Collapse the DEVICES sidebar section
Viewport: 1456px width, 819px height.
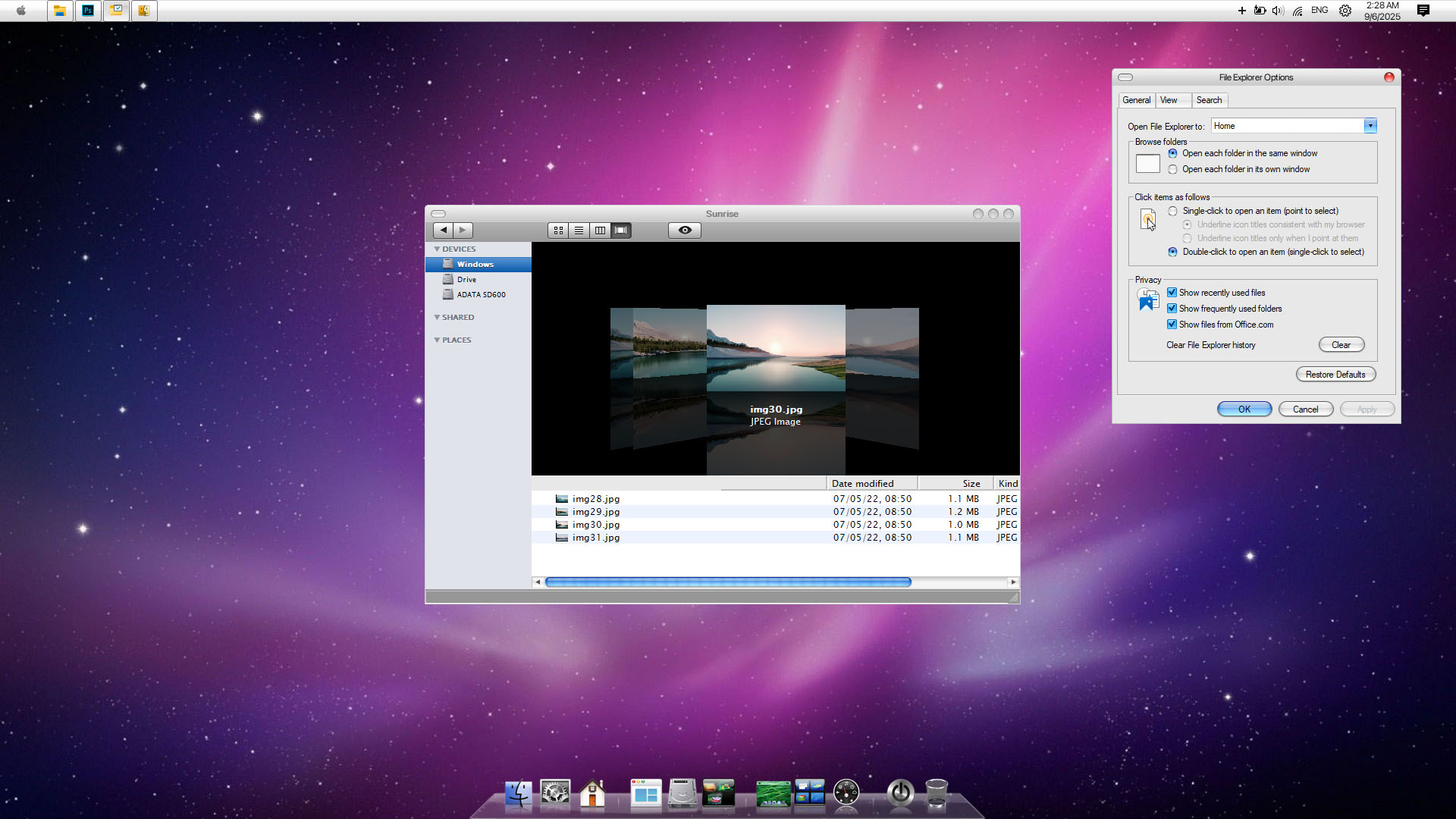point(437,249)
